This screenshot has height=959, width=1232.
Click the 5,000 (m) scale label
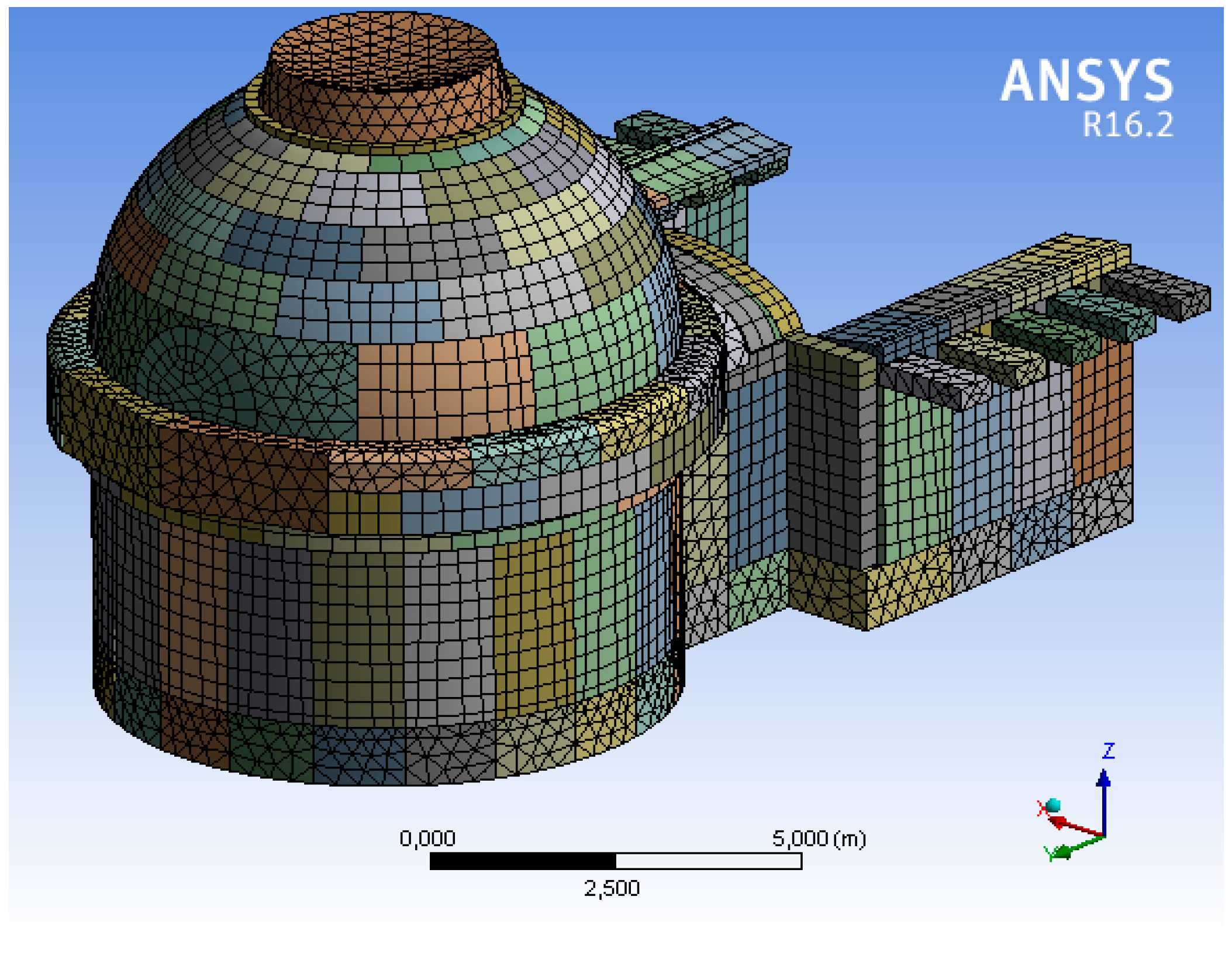point(818,839)
